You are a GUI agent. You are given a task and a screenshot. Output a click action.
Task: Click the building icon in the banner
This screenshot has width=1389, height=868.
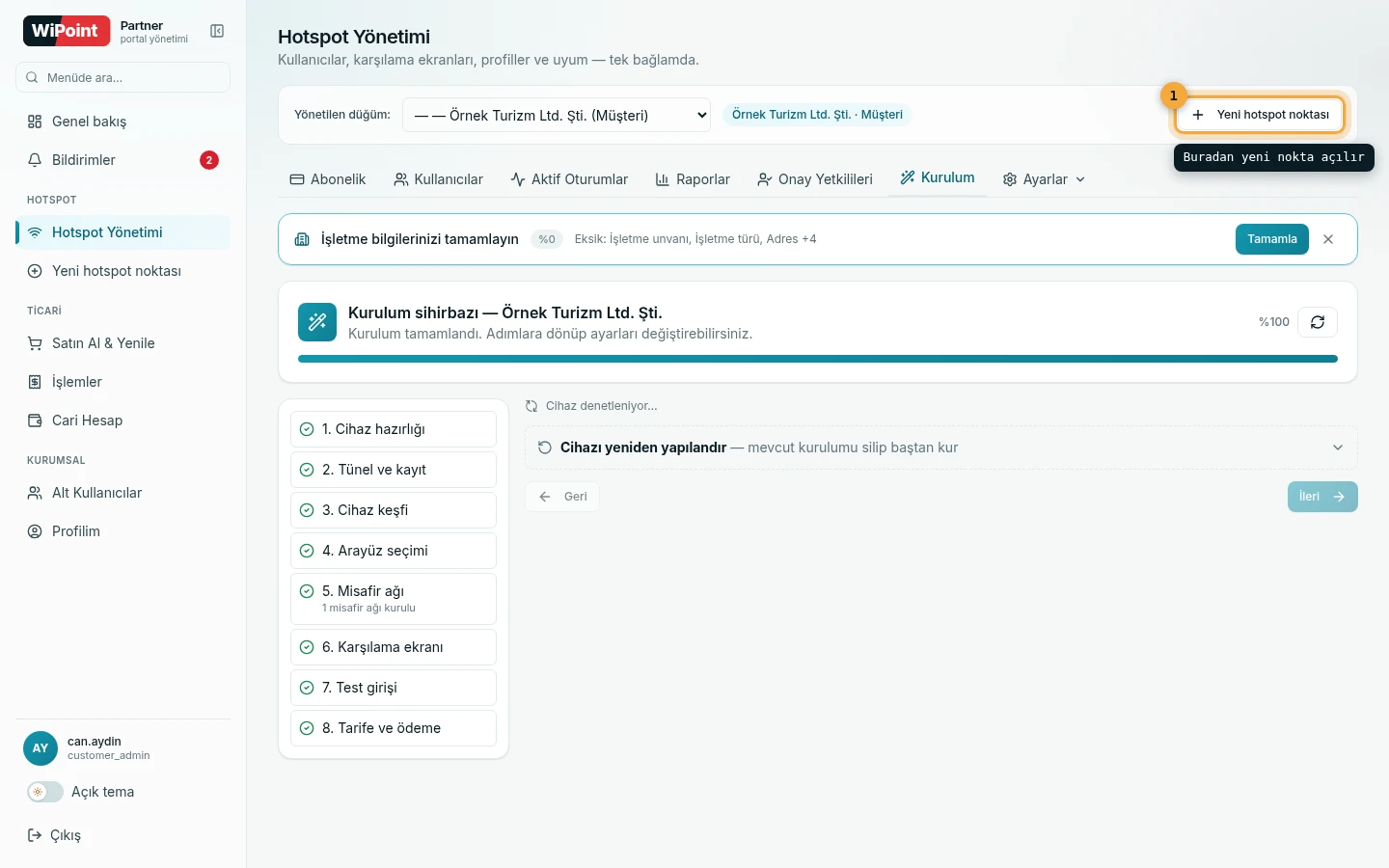(302, 239)
